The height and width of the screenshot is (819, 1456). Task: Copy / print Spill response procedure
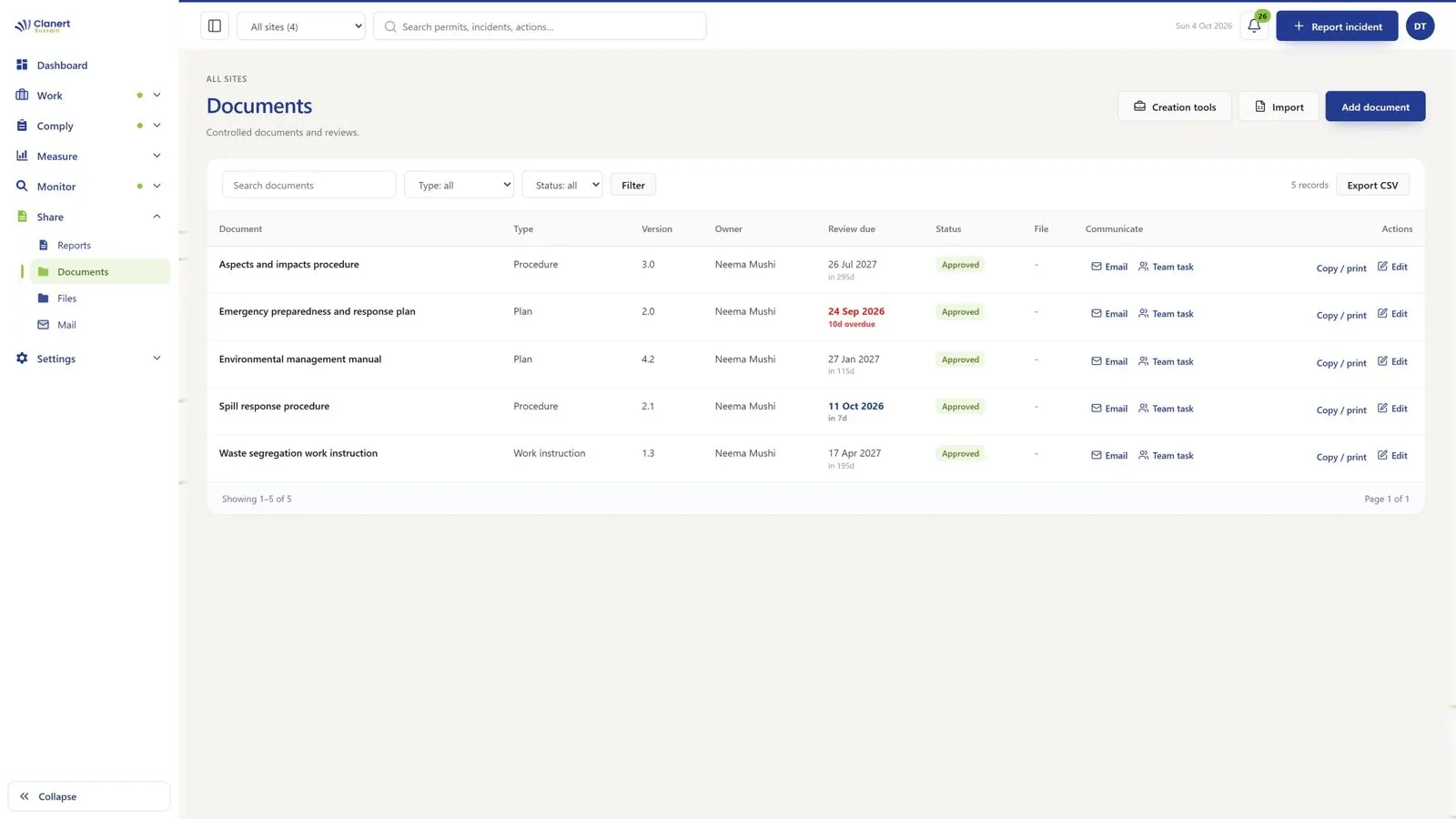coord(1341,410)
